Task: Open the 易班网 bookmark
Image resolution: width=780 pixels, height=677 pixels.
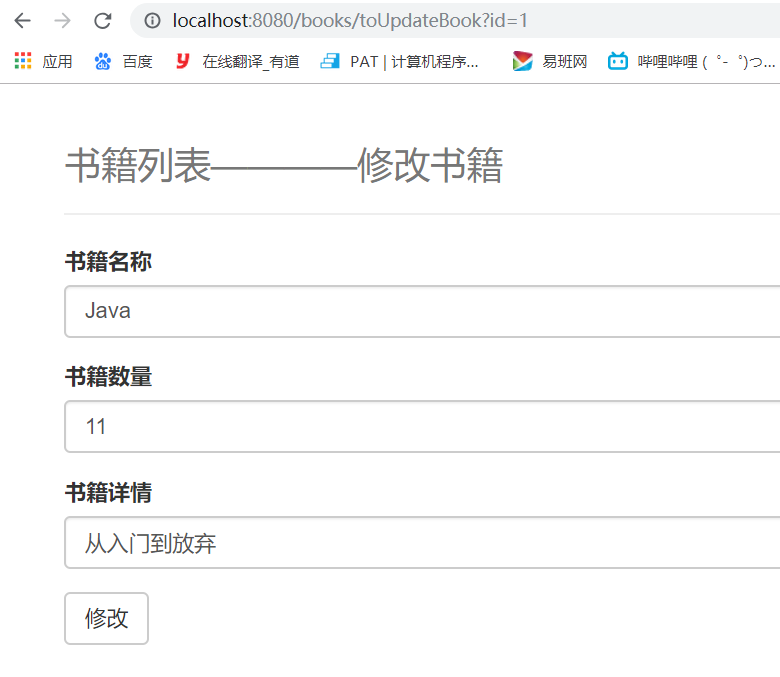Action: click(565, 62)
